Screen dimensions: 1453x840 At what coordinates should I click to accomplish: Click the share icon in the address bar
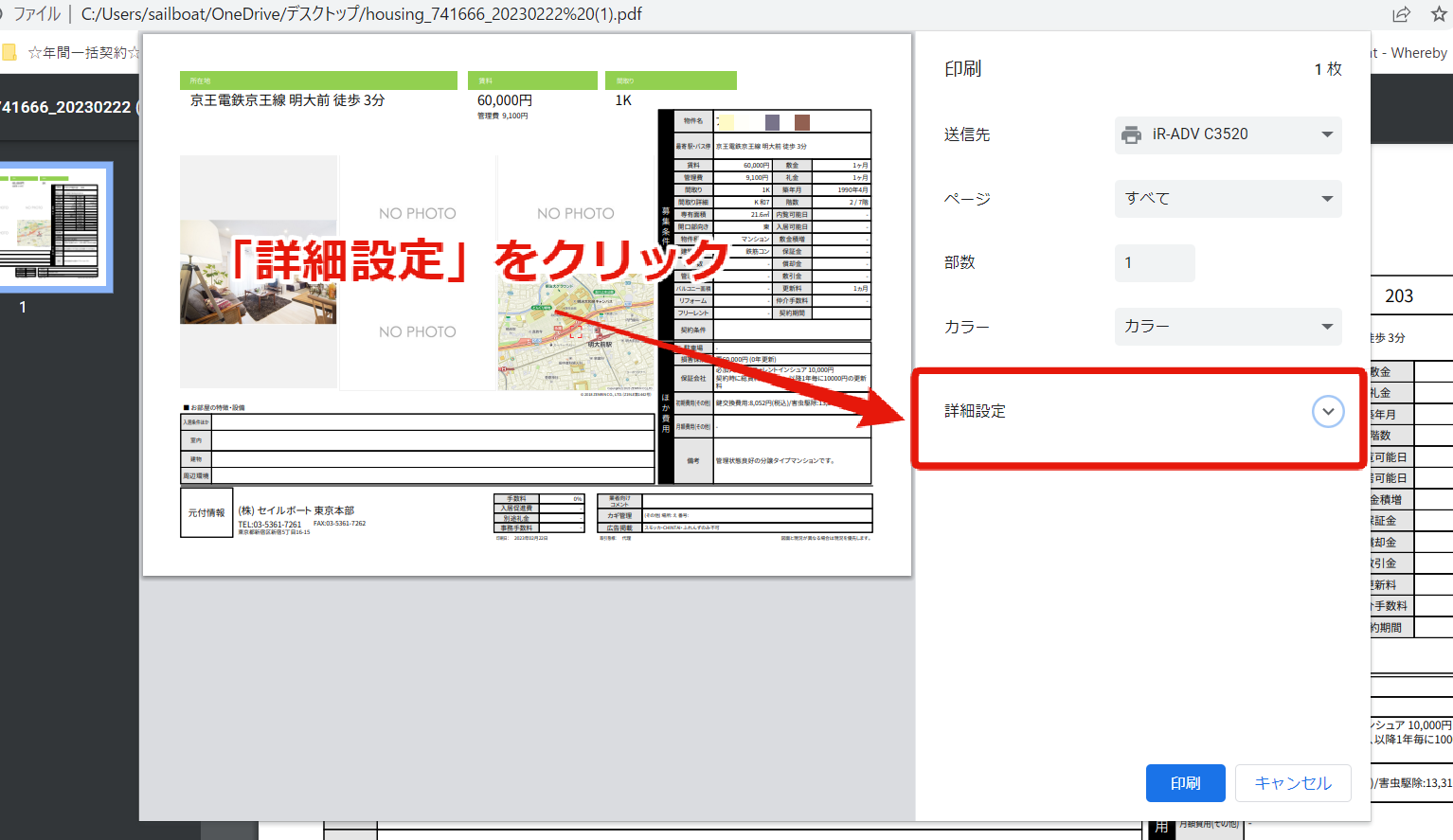click(x=1401, y=14)
